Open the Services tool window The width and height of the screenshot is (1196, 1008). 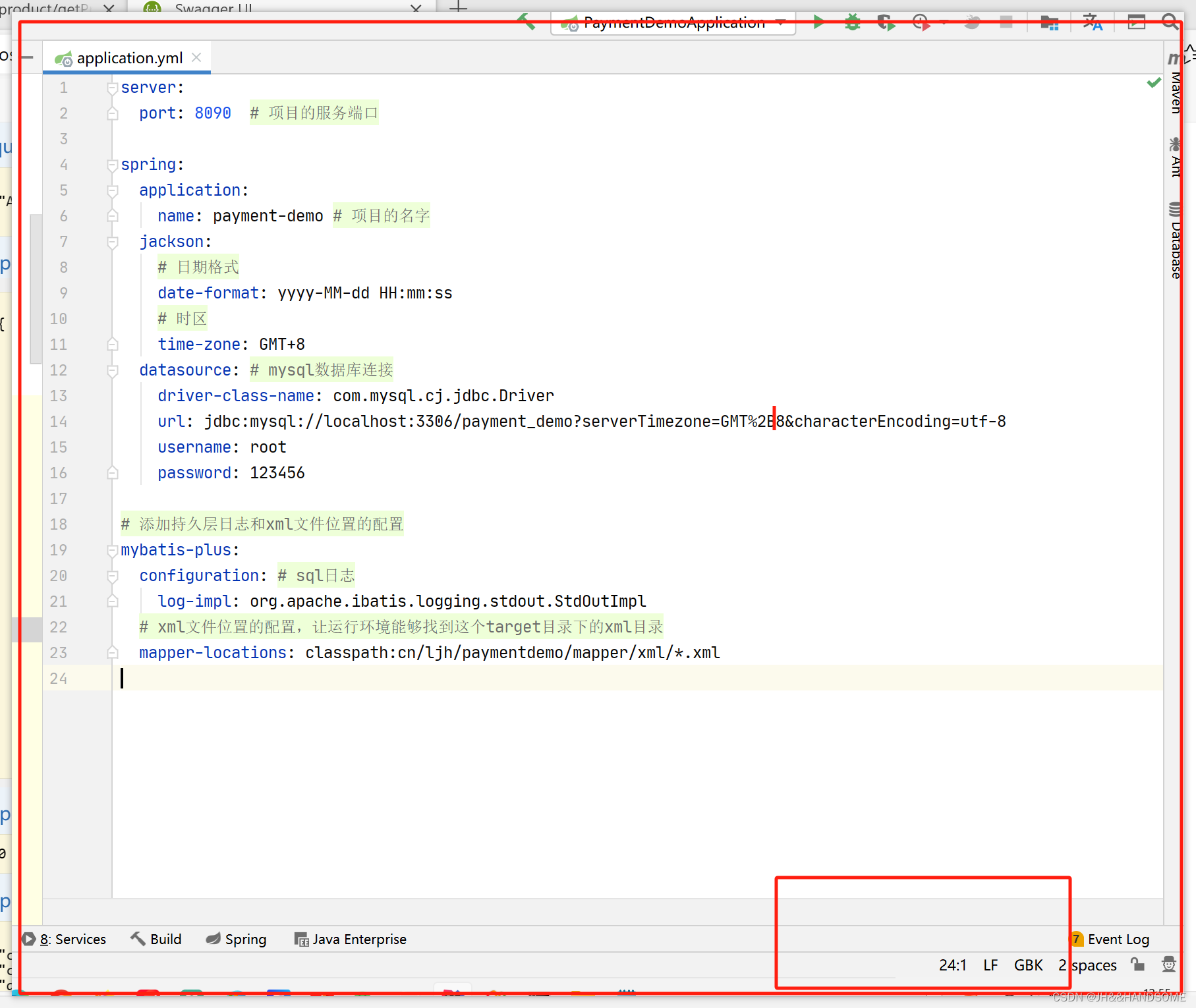(65, 939)
